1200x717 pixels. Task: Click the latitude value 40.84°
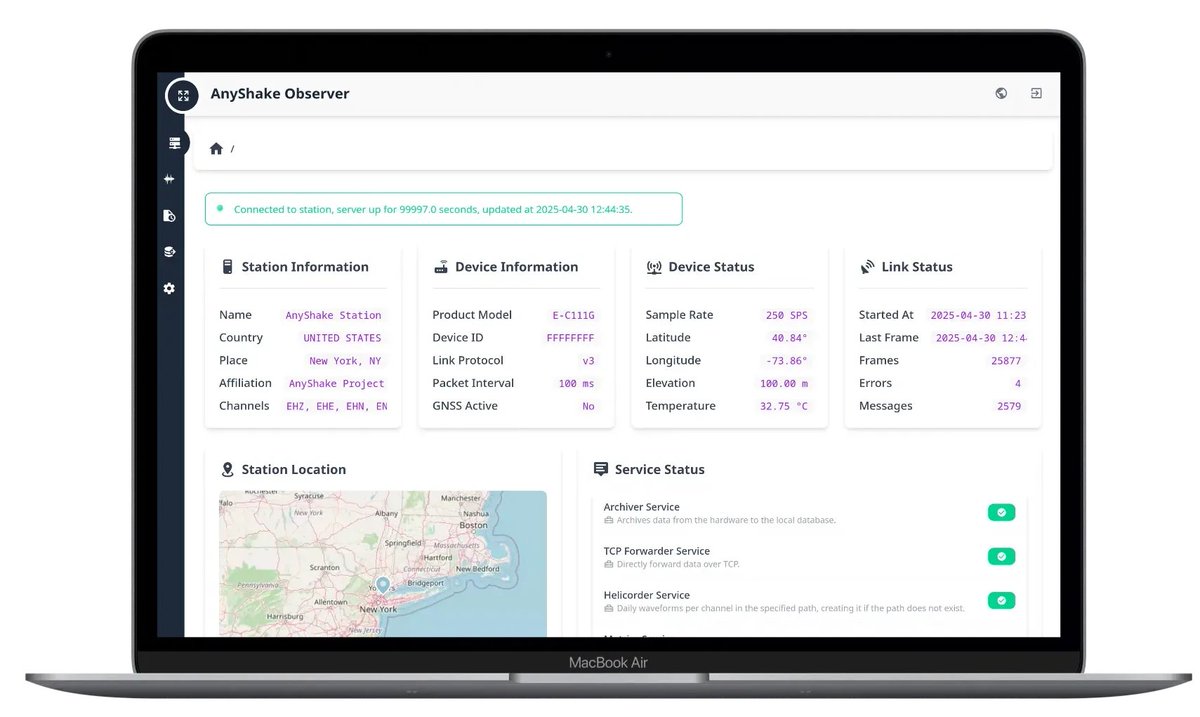coord(789,338)
